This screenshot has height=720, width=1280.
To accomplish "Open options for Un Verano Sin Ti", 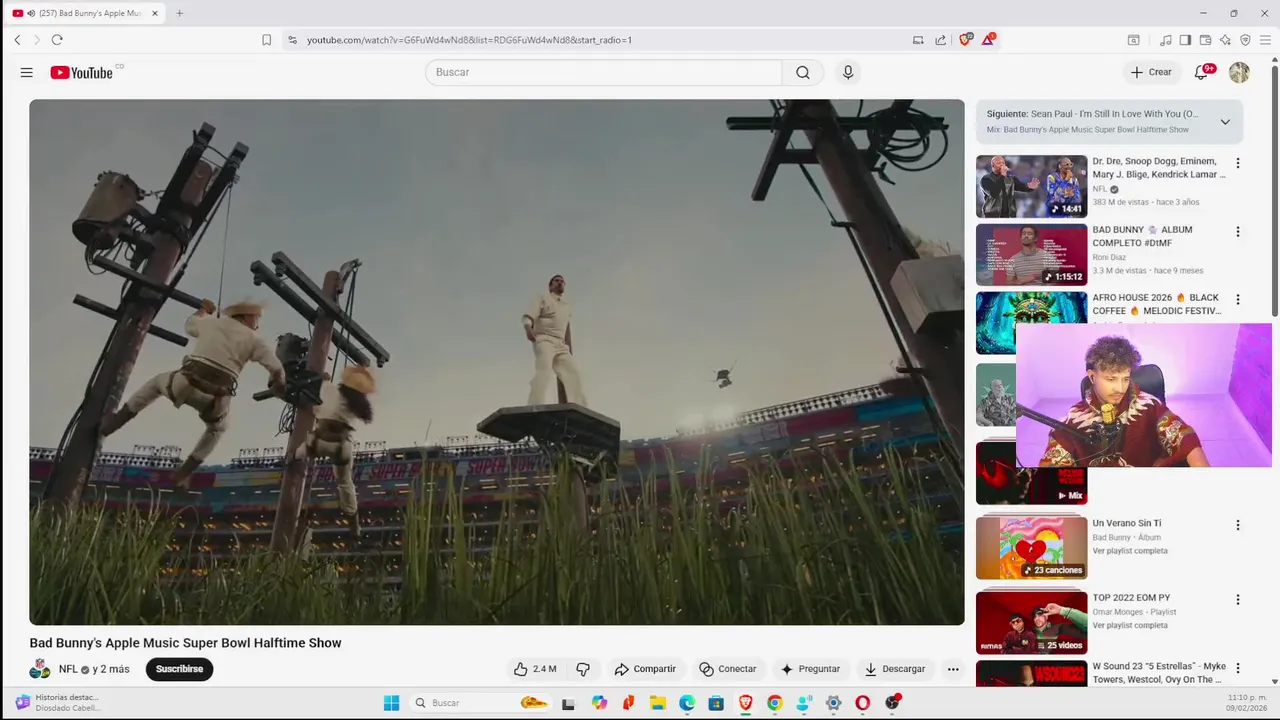I will pyautogui.click(x=1238, y=525).
